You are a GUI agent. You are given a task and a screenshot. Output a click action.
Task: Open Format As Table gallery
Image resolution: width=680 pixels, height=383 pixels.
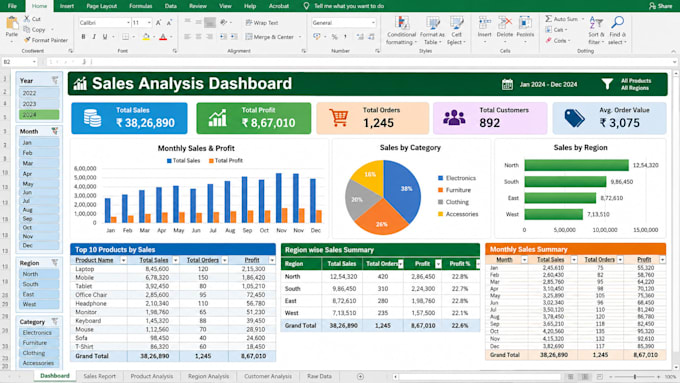432,30
